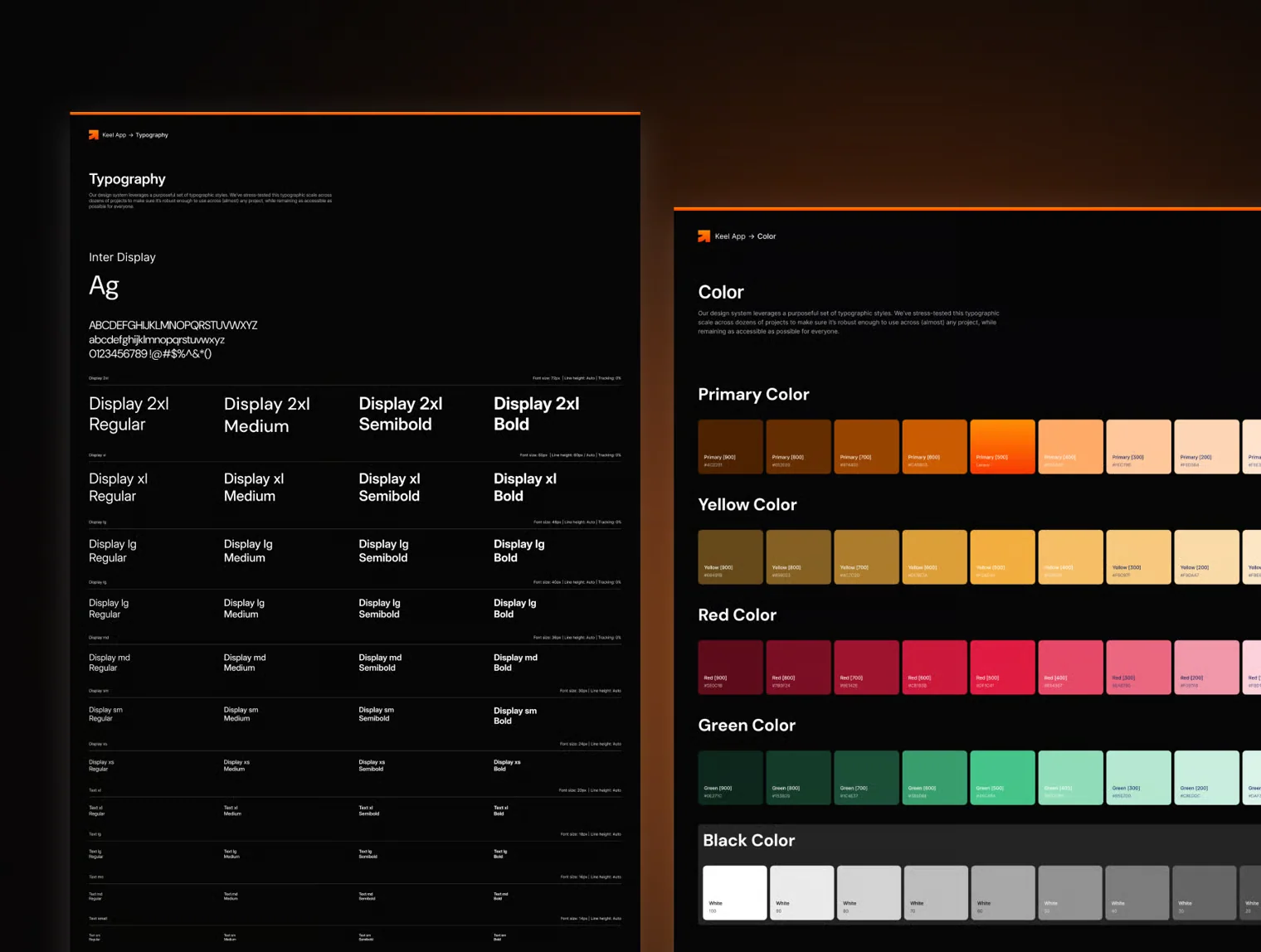Click the 'Primary Color' section heading

click(x=753, y=395)
